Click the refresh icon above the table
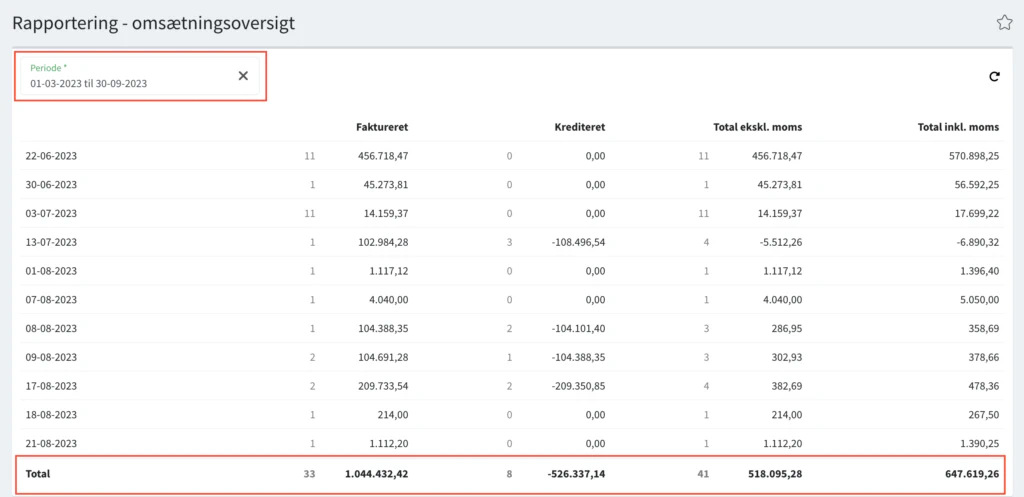This screenshot has width=1024, height=497. coord(994,76)
